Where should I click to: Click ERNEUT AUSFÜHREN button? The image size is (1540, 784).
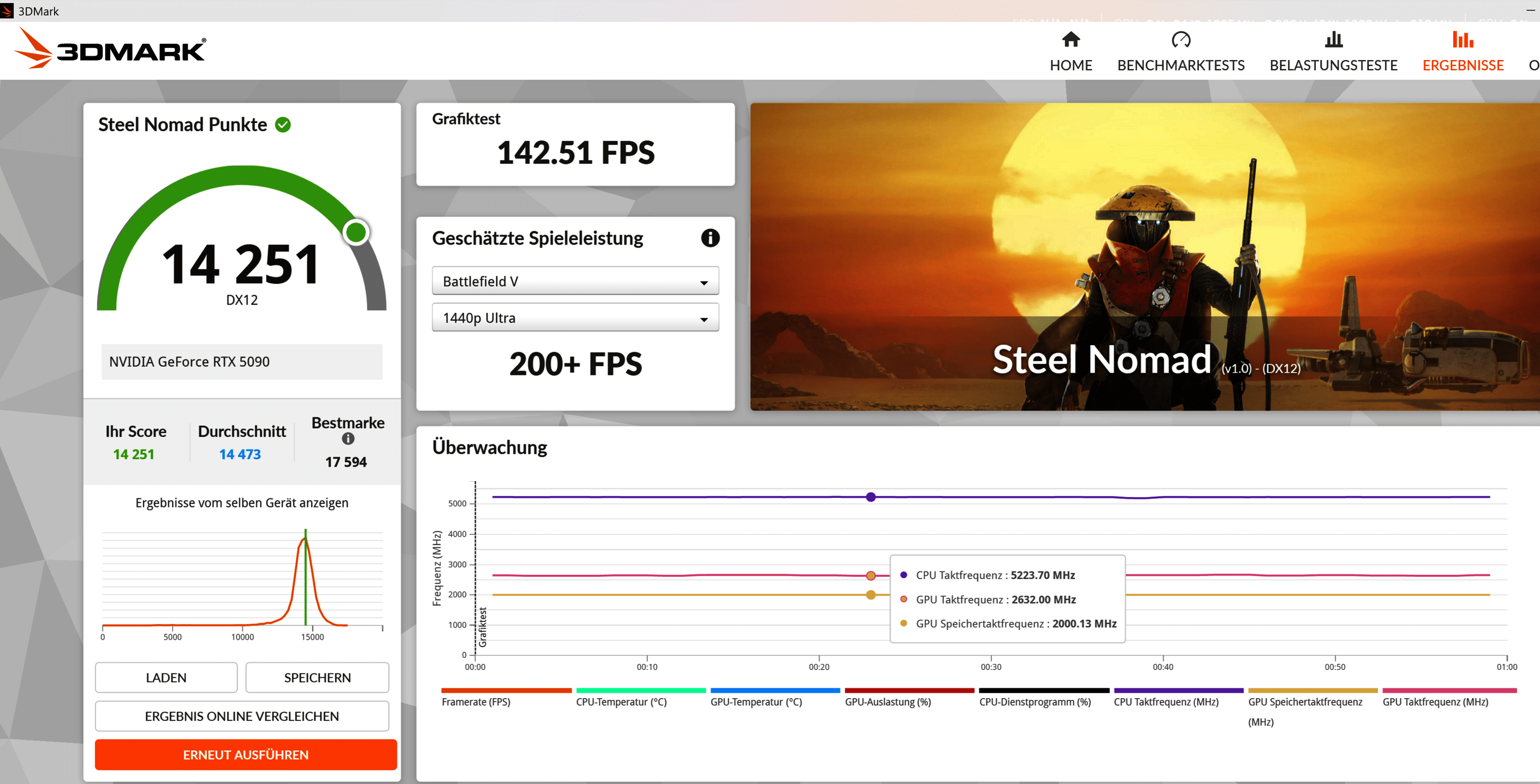(246, 754)
